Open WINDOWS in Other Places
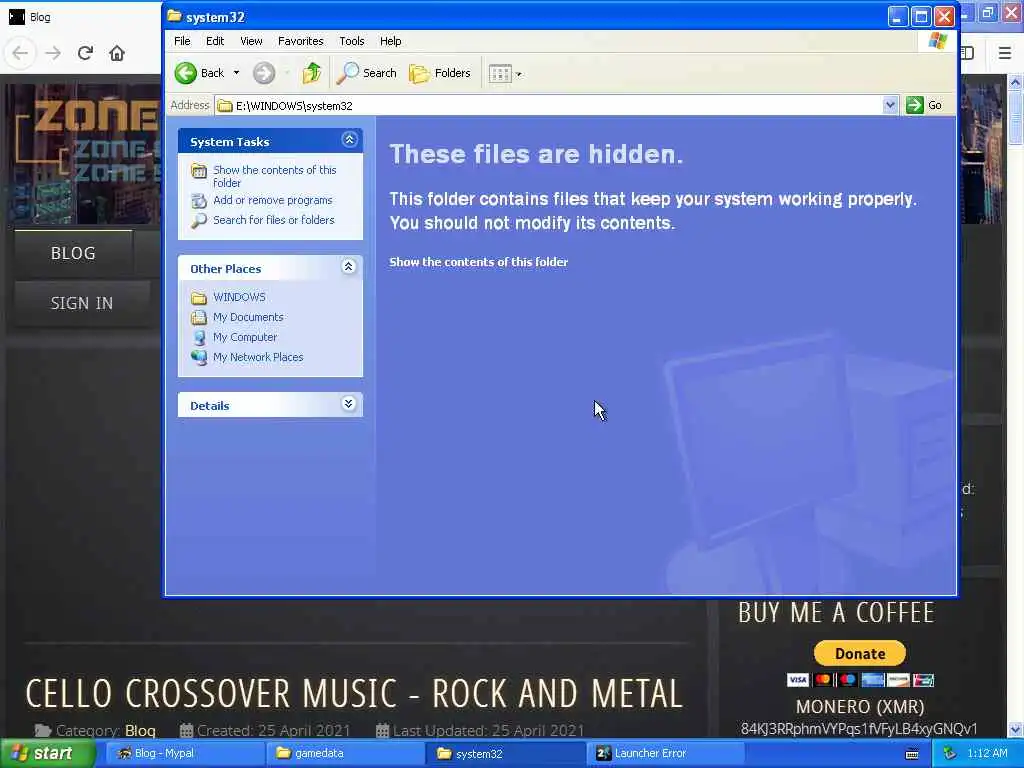1024x768 pixels. [239, 297]
